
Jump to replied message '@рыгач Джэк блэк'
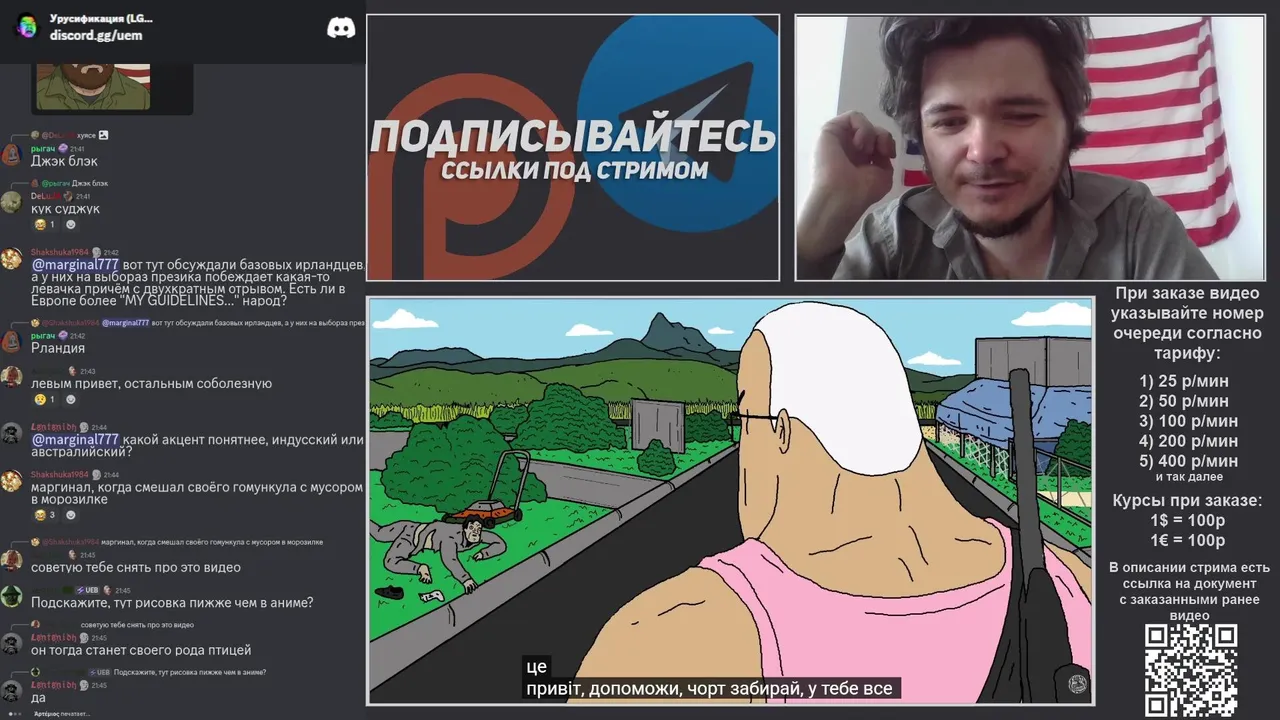(70, 183)
